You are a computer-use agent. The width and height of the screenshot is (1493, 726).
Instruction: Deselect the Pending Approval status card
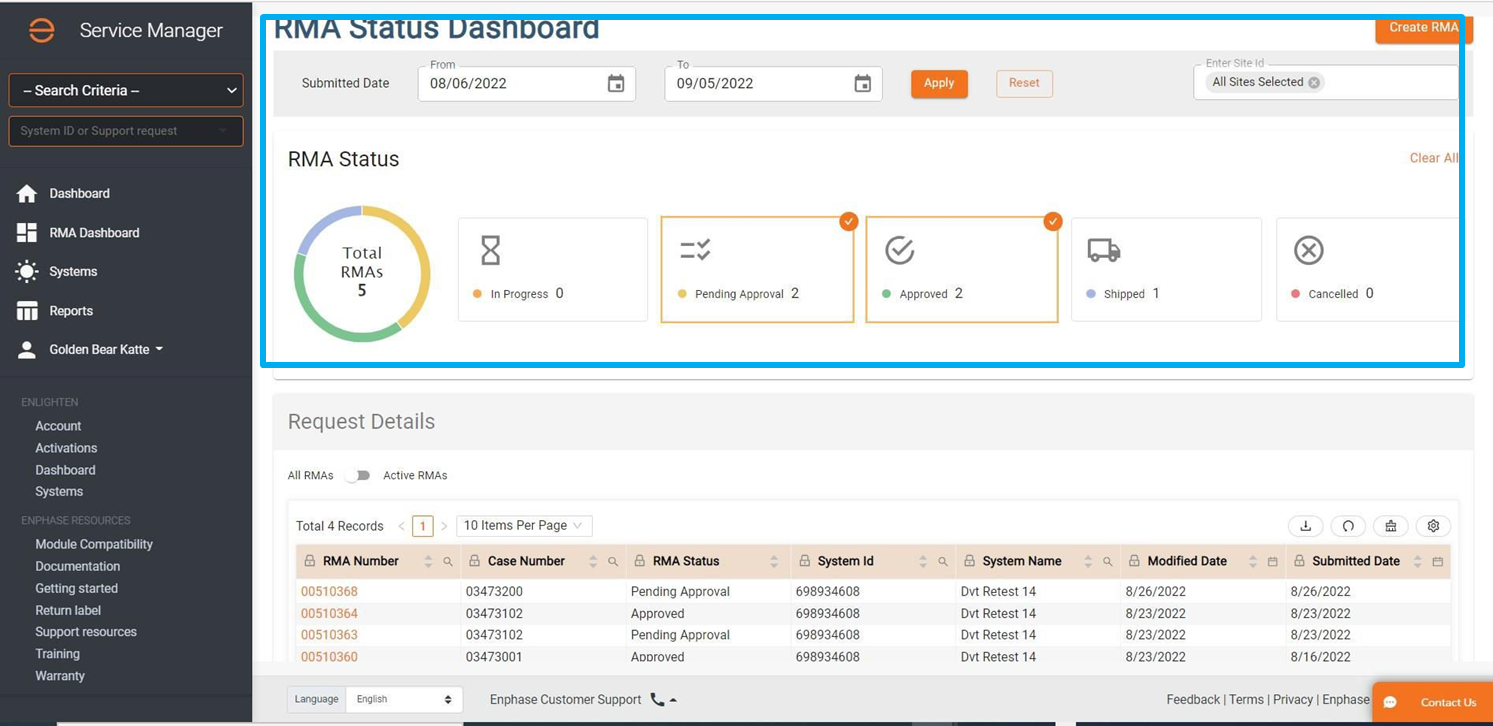[757, 268]
